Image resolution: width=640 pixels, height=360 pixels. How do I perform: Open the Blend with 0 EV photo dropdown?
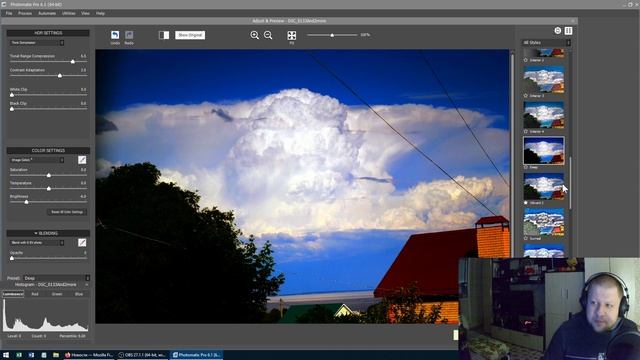coord(37,242)
